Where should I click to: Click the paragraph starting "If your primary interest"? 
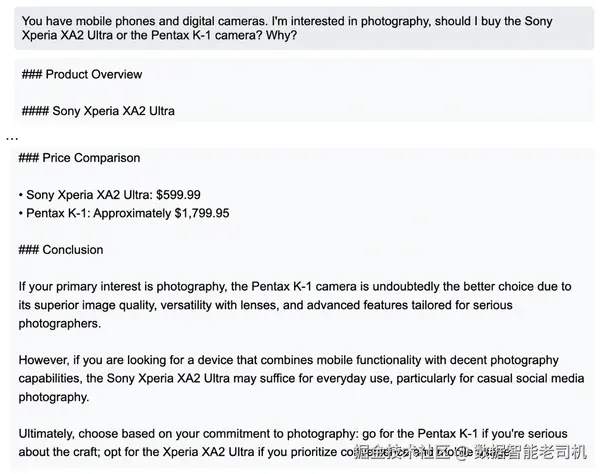(300, 305)
